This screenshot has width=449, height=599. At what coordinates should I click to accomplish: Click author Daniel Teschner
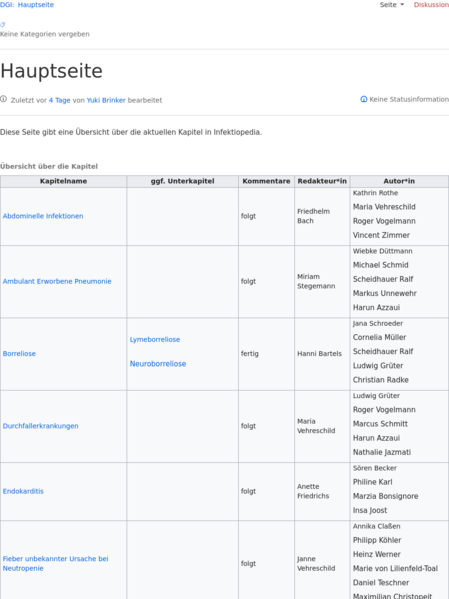381,583
